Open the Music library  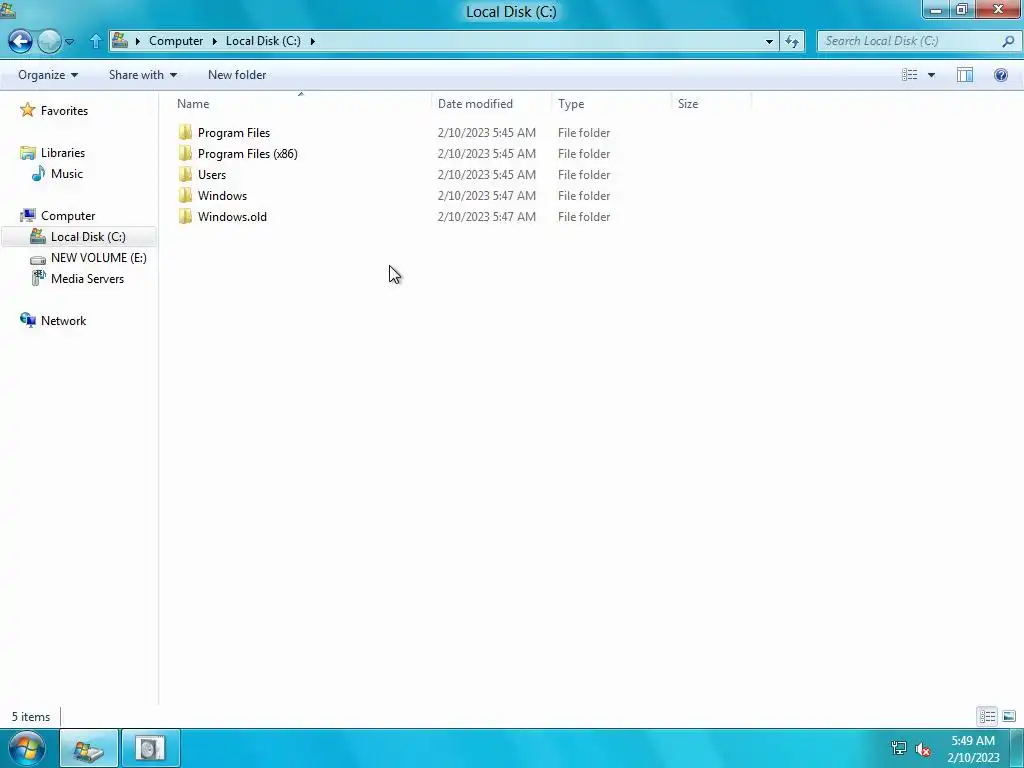click(x=67, y=174)
